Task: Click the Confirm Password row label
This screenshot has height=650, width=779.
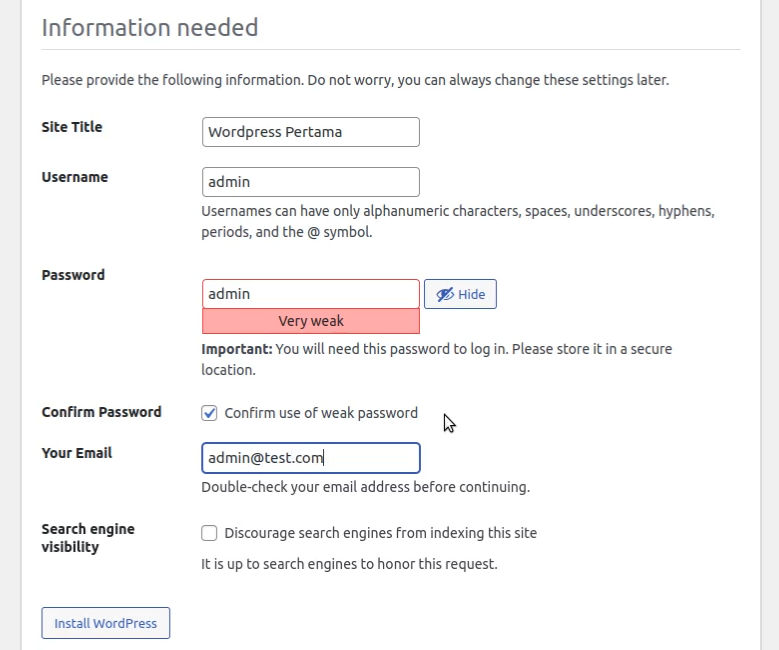Action: click(101, 412)
